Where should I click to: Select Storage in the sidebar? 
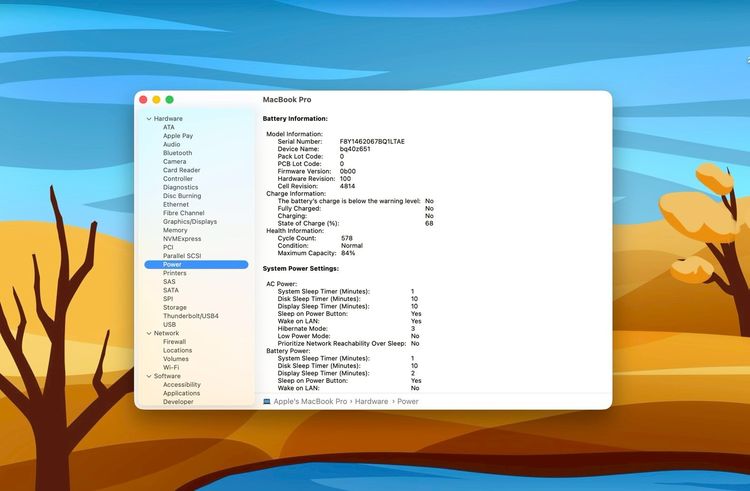tap(175, 307)
